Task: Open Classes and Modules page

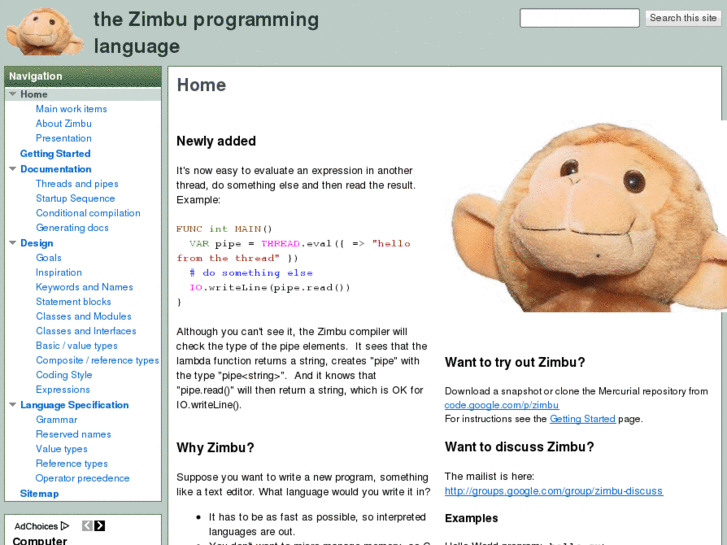Action: [83, 316]
